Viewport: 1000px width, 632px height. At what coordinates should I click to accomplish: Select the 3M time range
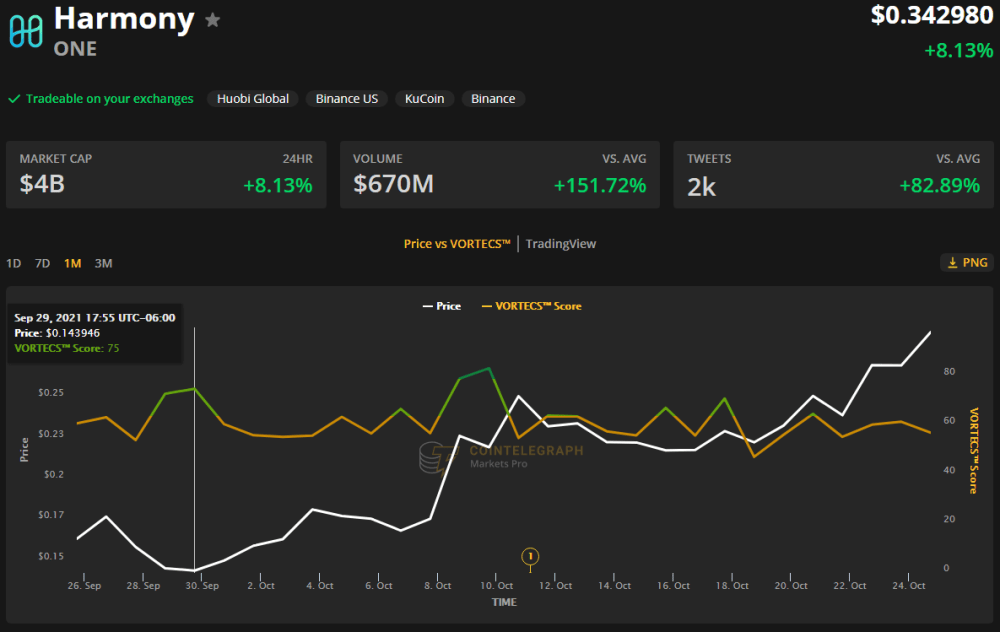tap(103, 263)
